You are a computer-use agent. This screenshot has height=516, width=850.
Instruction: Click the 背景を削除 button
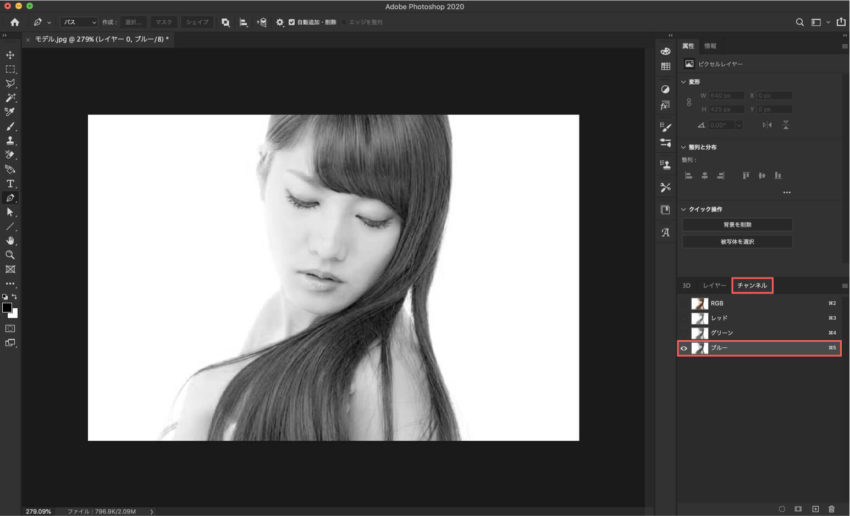(737, 224)
